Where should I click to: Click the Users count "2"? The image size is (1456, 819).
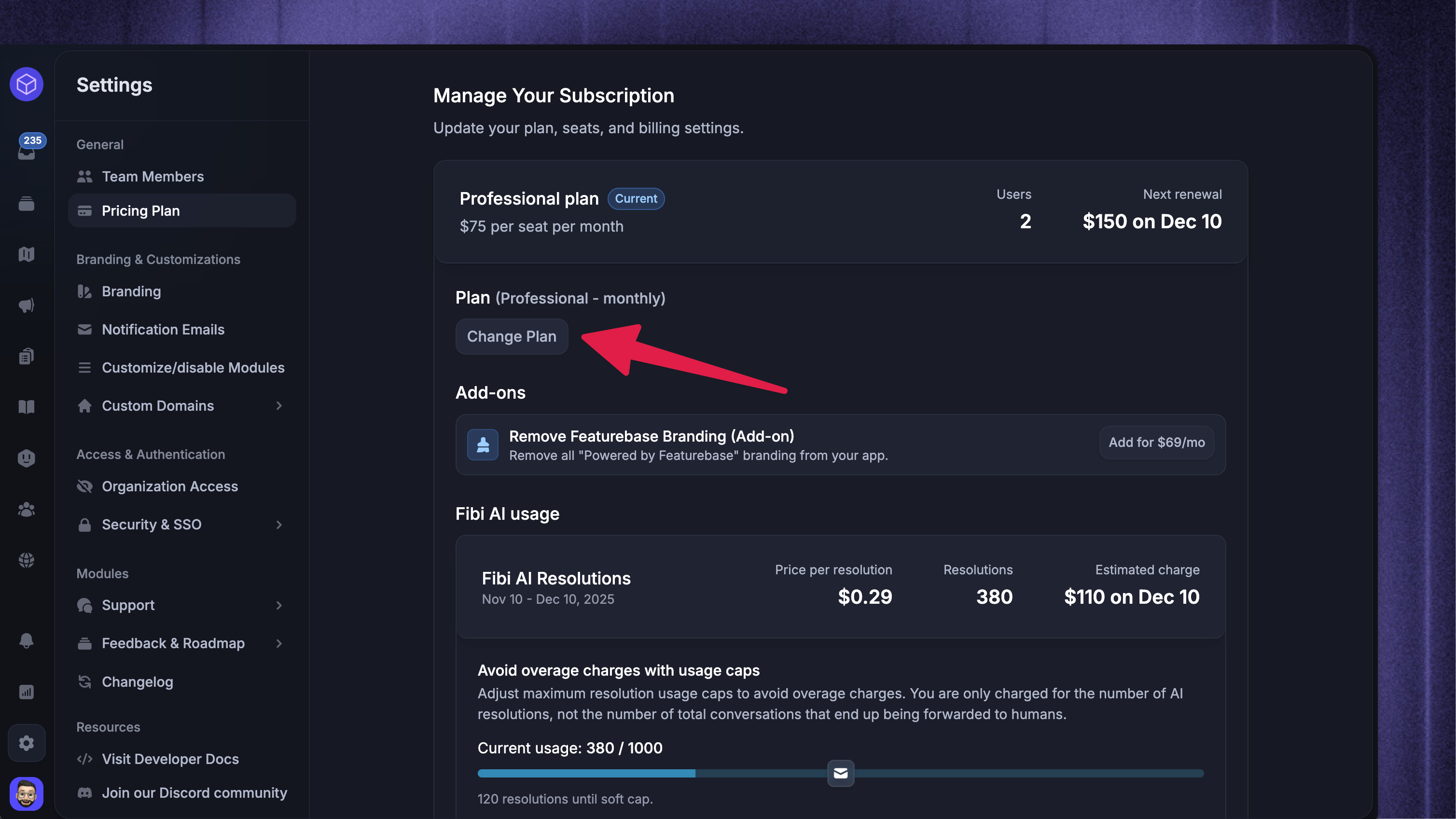(1026, 222)
